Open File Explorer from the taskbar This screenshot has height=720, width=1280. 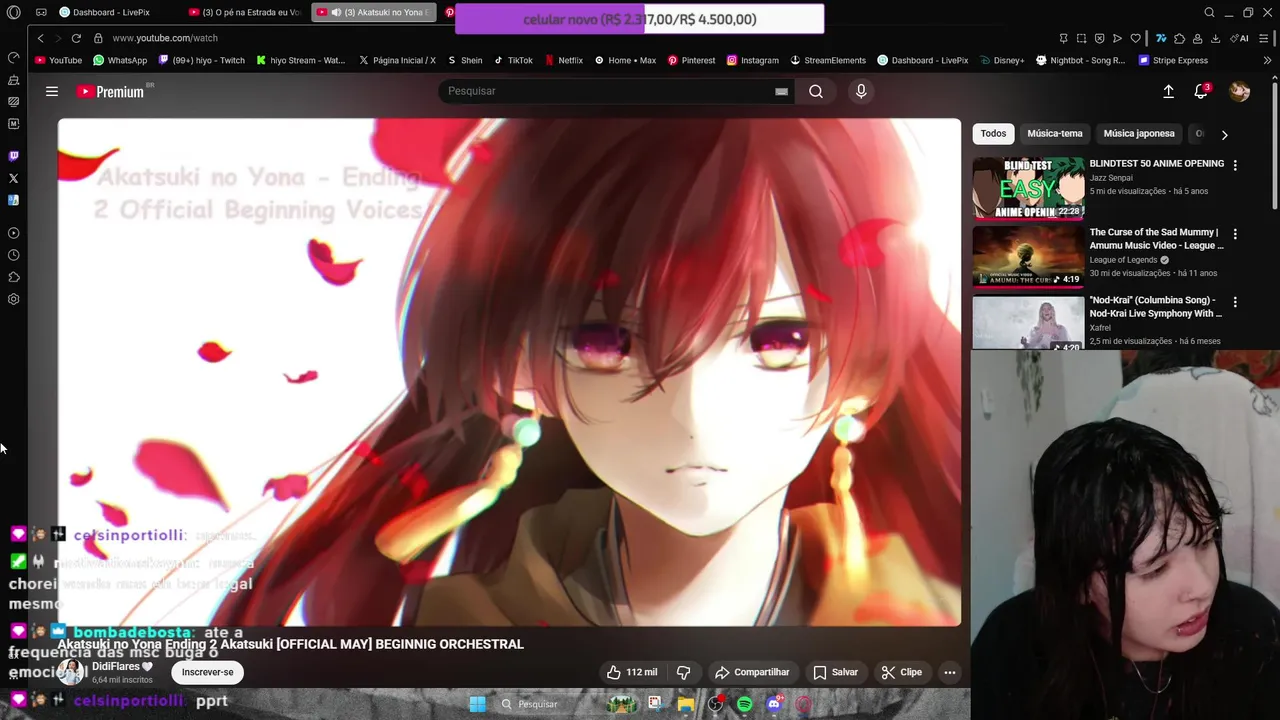685,704
